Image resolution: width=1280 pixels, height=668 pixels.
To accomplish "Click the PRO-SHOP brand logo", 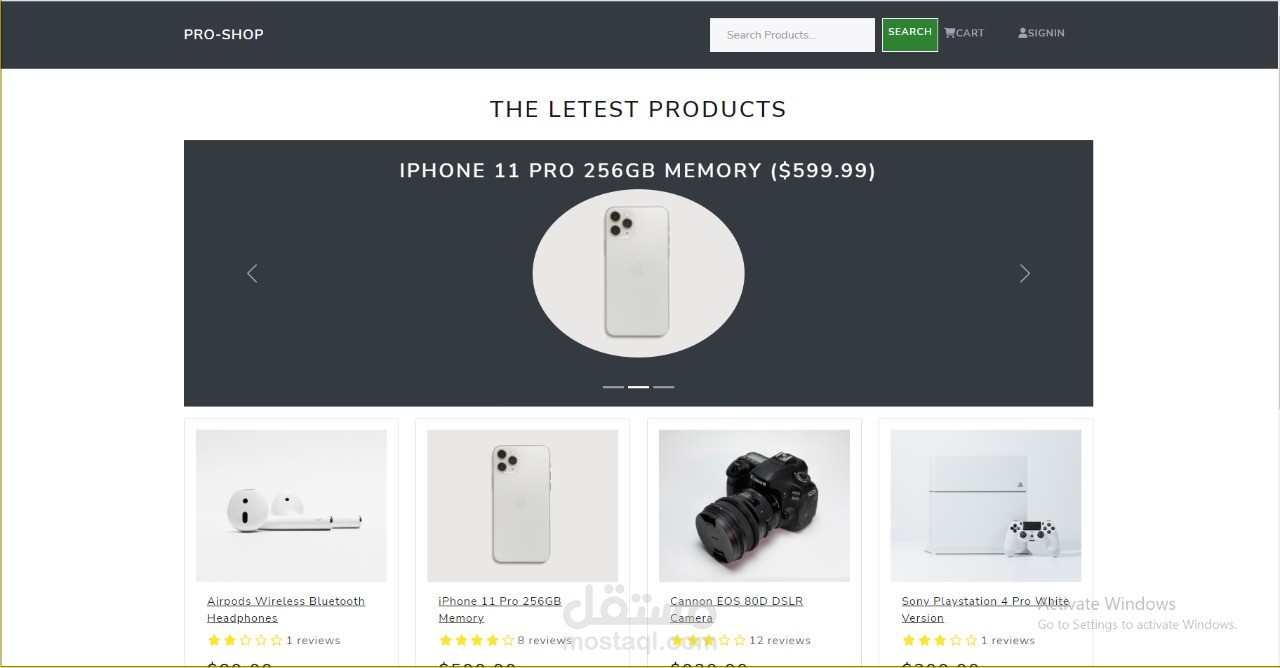I will pyautogui.click(x=223, y=33).
